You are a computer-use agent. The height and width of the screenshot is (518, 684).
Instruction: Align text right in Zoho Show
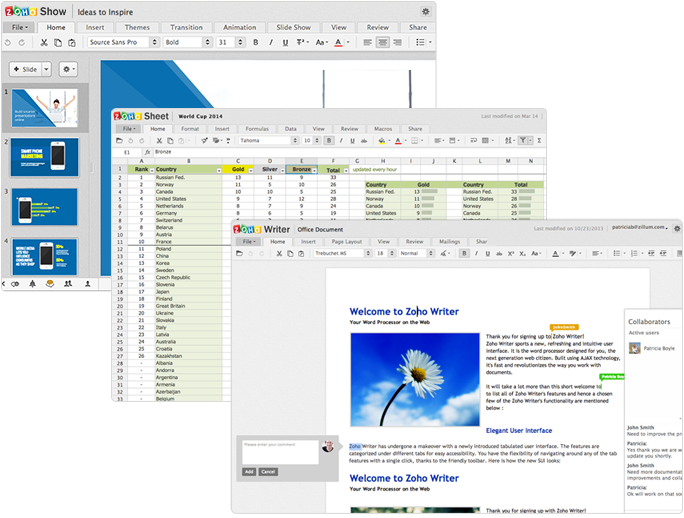tap(397, 42)
